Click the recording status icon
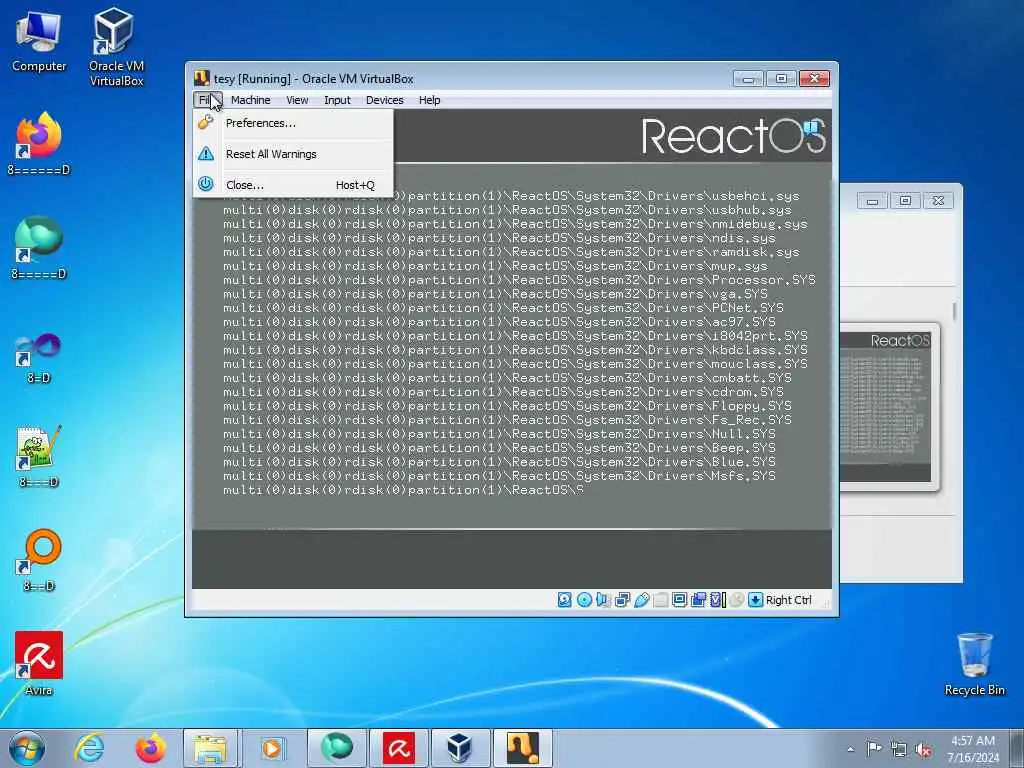Viewport: 1024px width, 768px height. coord(698,600)
